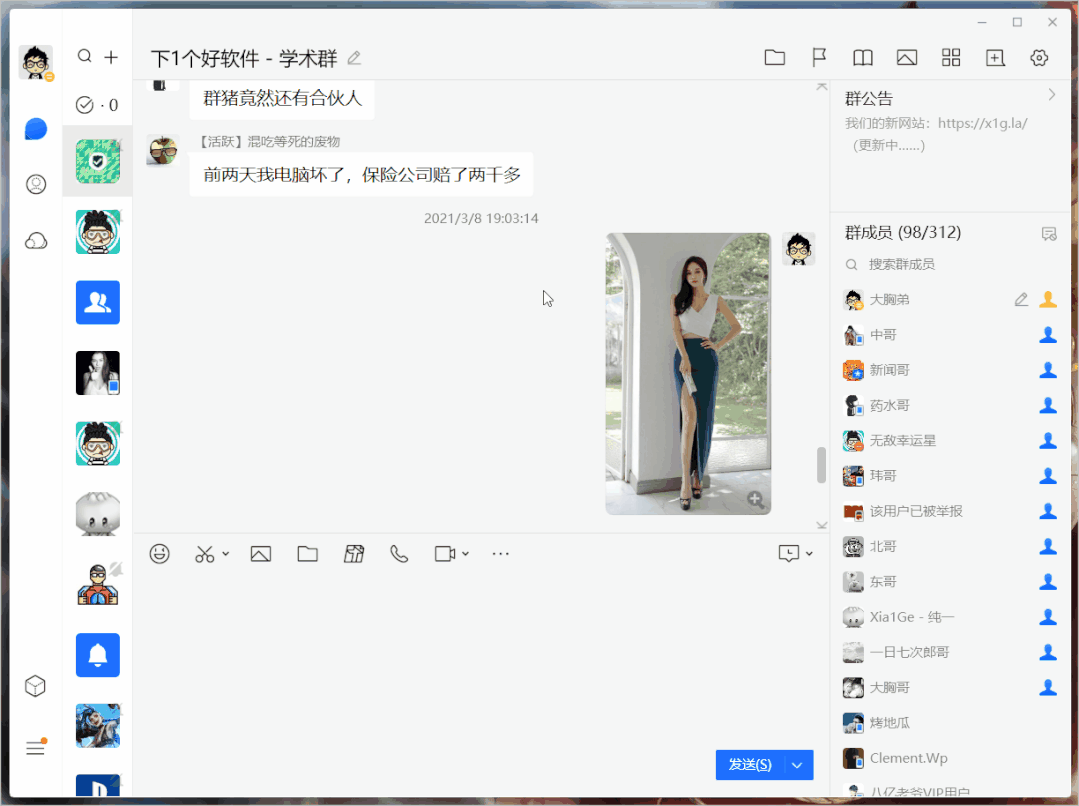Click the 发送(S) send button
Viewport: 1079px width, 806px height.
tap(750, 765)
